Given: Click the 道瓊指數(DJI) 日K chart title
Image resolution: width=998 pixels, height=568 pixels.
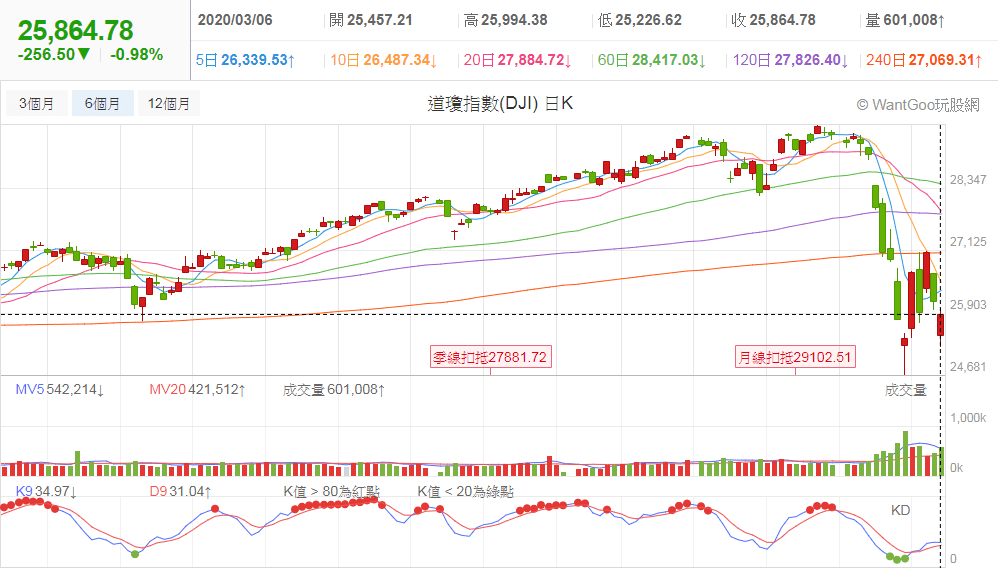Looking at the screenshot, I should (x=499, y=104).
